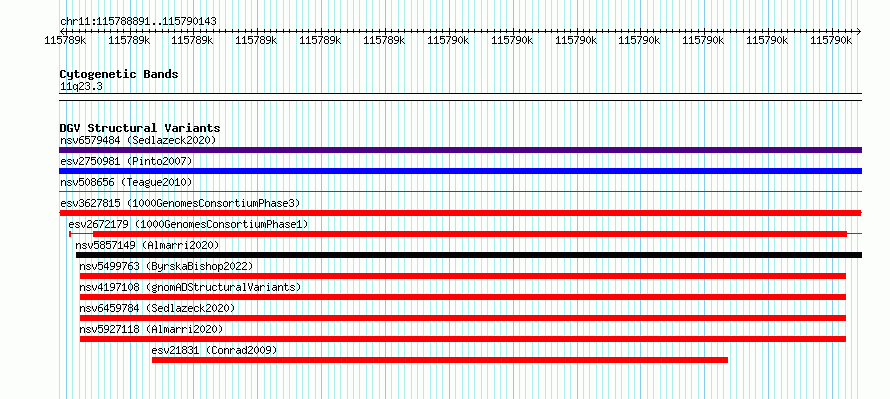
Task: Click the DGV Structural Variants track title
Action: pos(140,128)
